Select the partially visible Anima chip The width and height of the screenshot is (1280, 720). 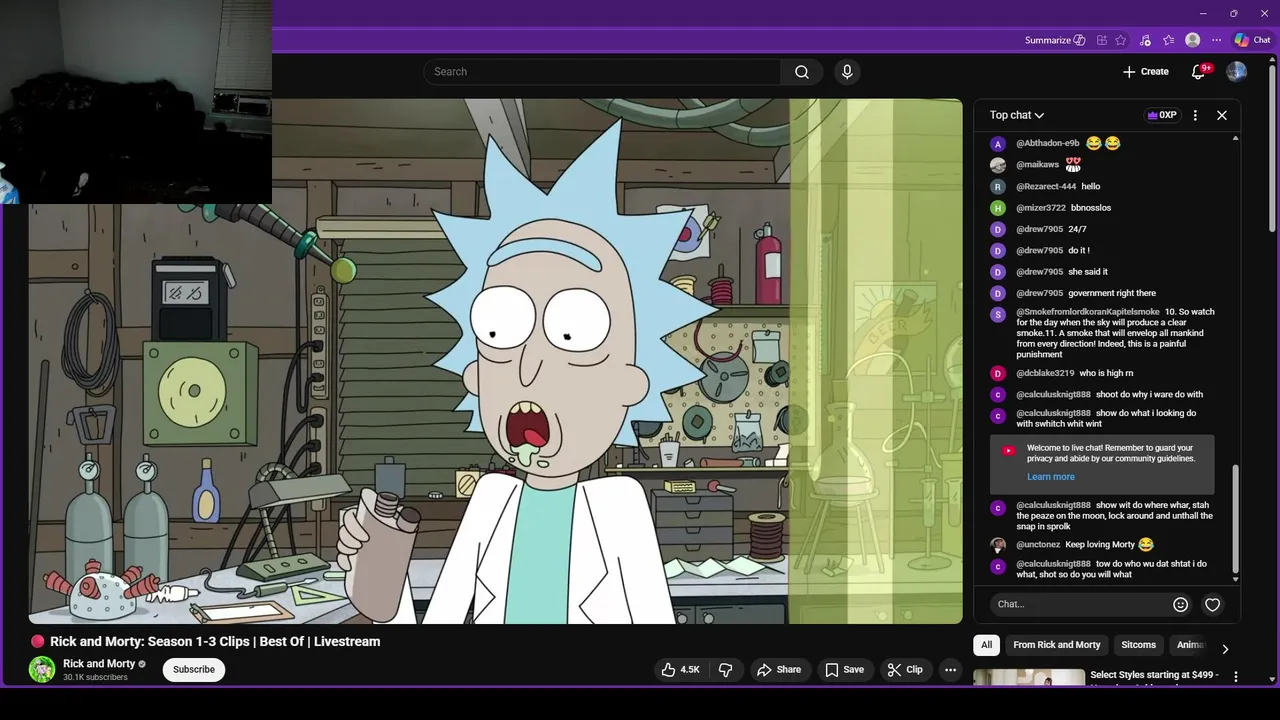pyautogui.click(x=1190, y=645)
